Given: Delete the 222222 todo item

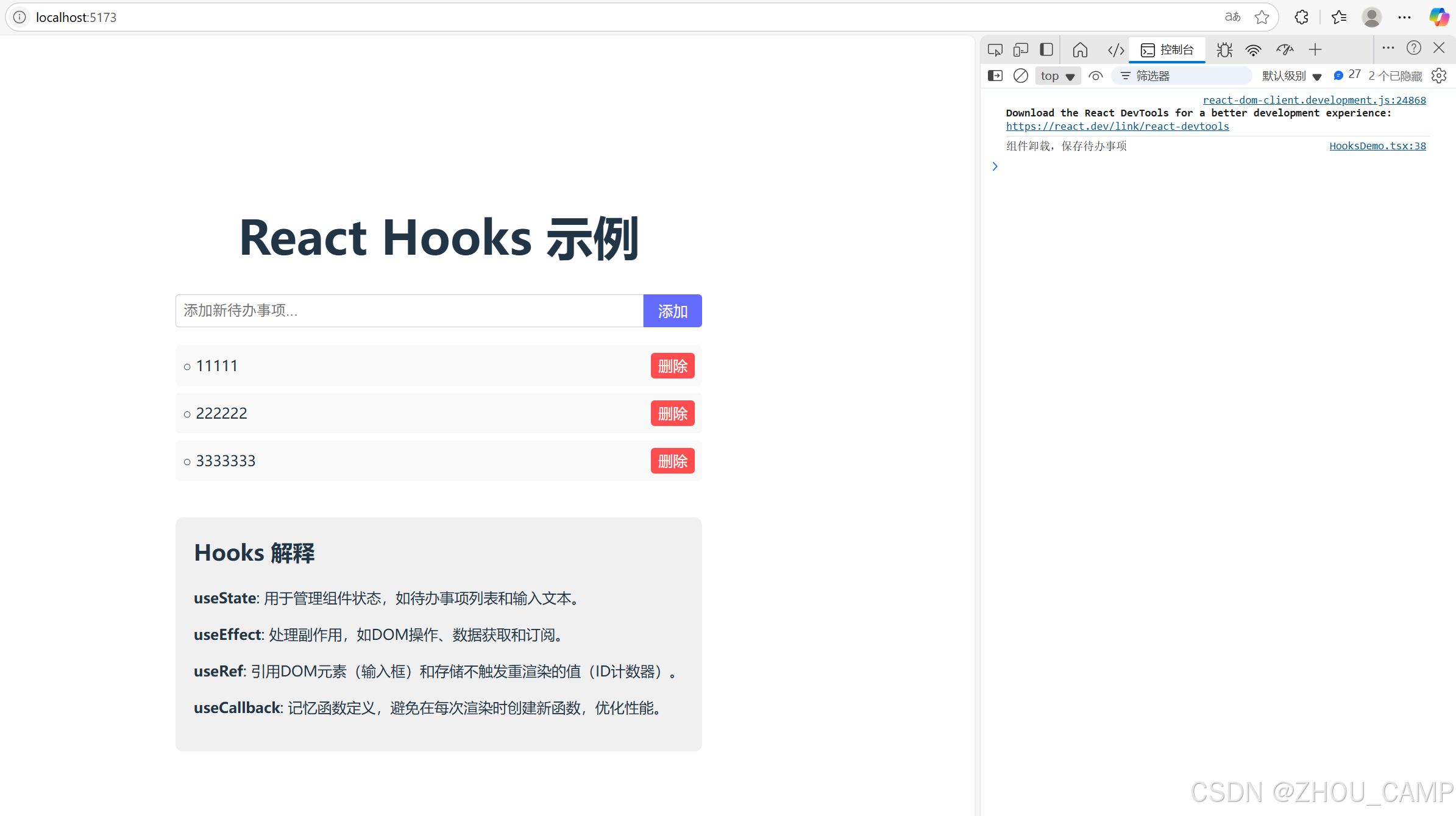Looking at the screenshot, I should 672,413.
